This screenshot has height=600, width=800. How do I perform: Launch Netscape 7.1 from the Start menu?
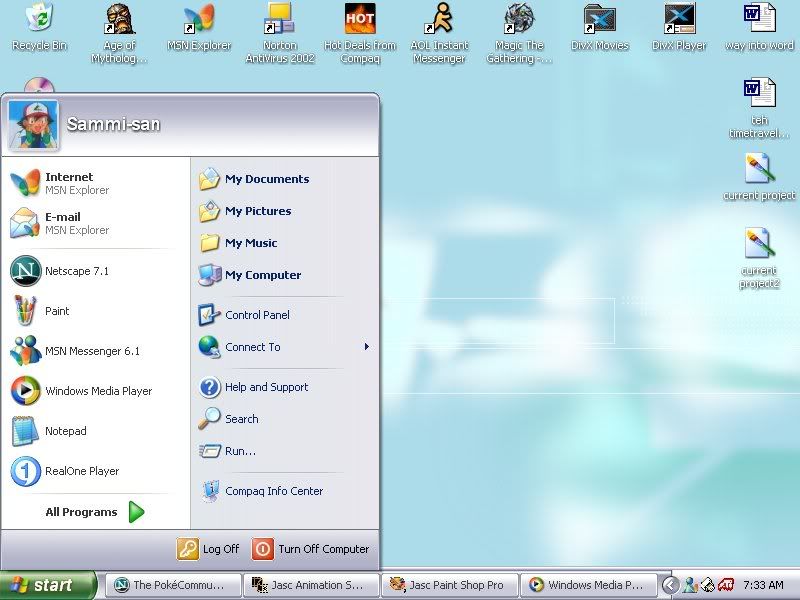95,271
